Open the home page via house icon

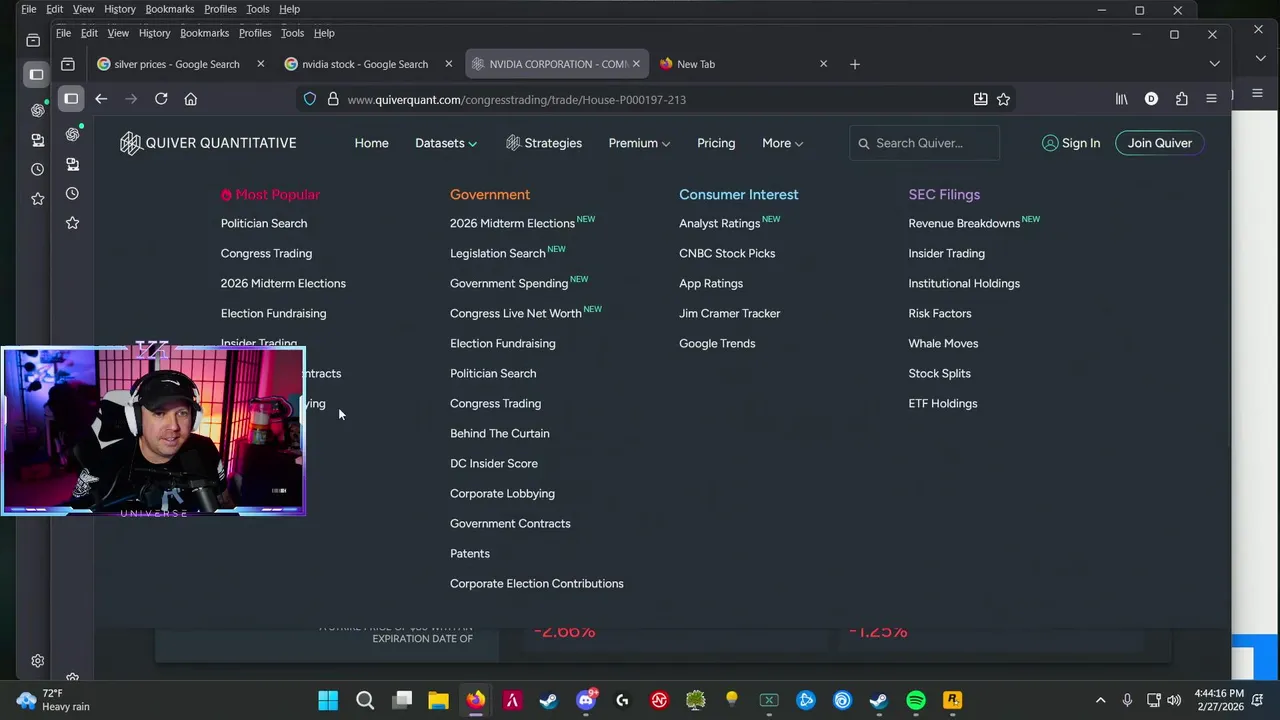pos(191,99)
